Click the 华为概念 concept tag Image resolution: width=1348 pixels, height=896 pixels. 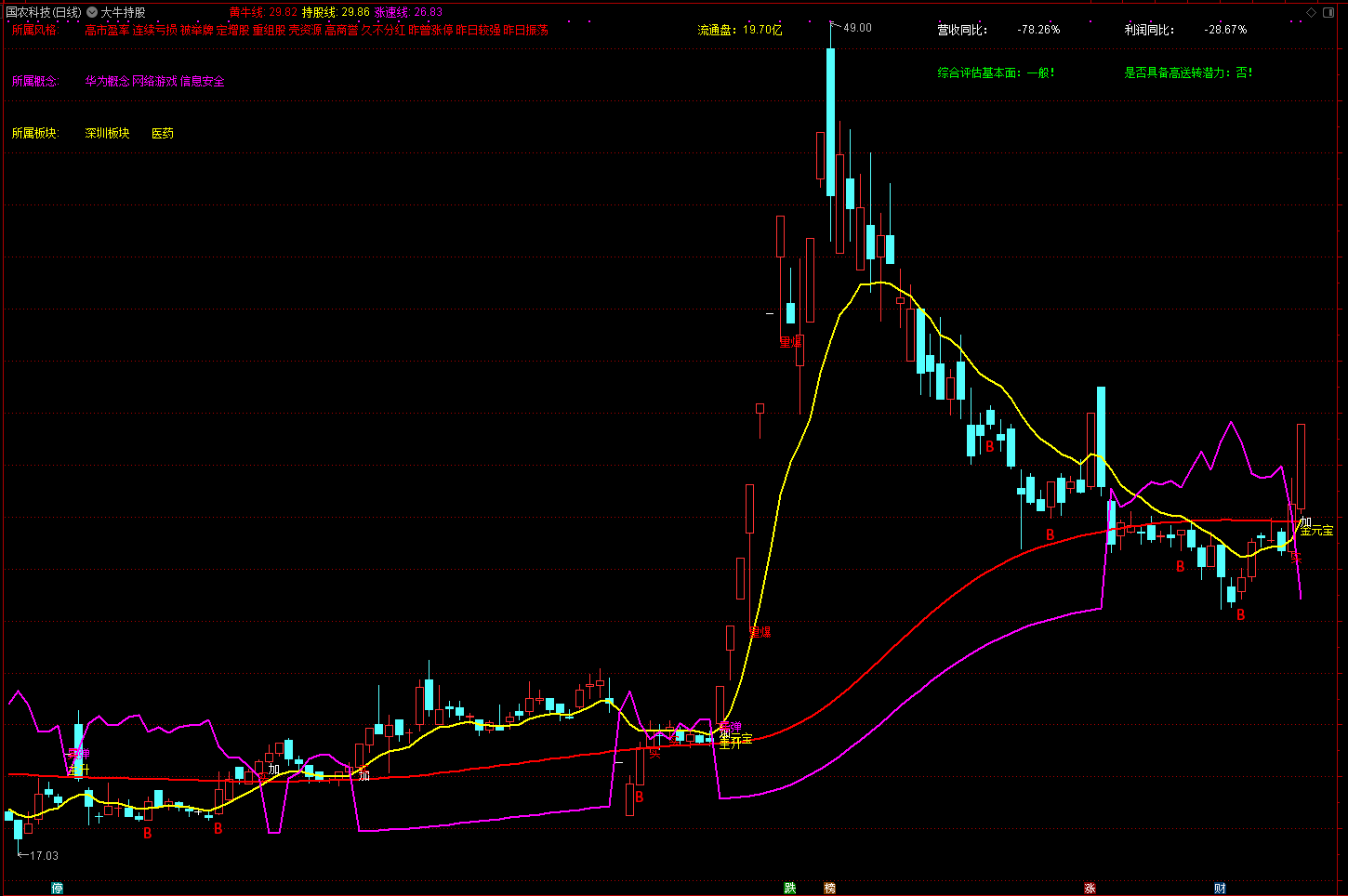pos(108,81)
